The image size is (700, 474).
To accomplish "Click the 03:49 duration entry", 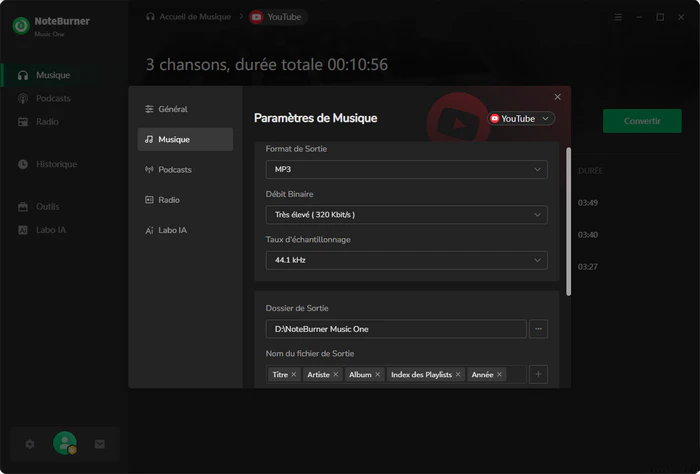I will 588,203.
